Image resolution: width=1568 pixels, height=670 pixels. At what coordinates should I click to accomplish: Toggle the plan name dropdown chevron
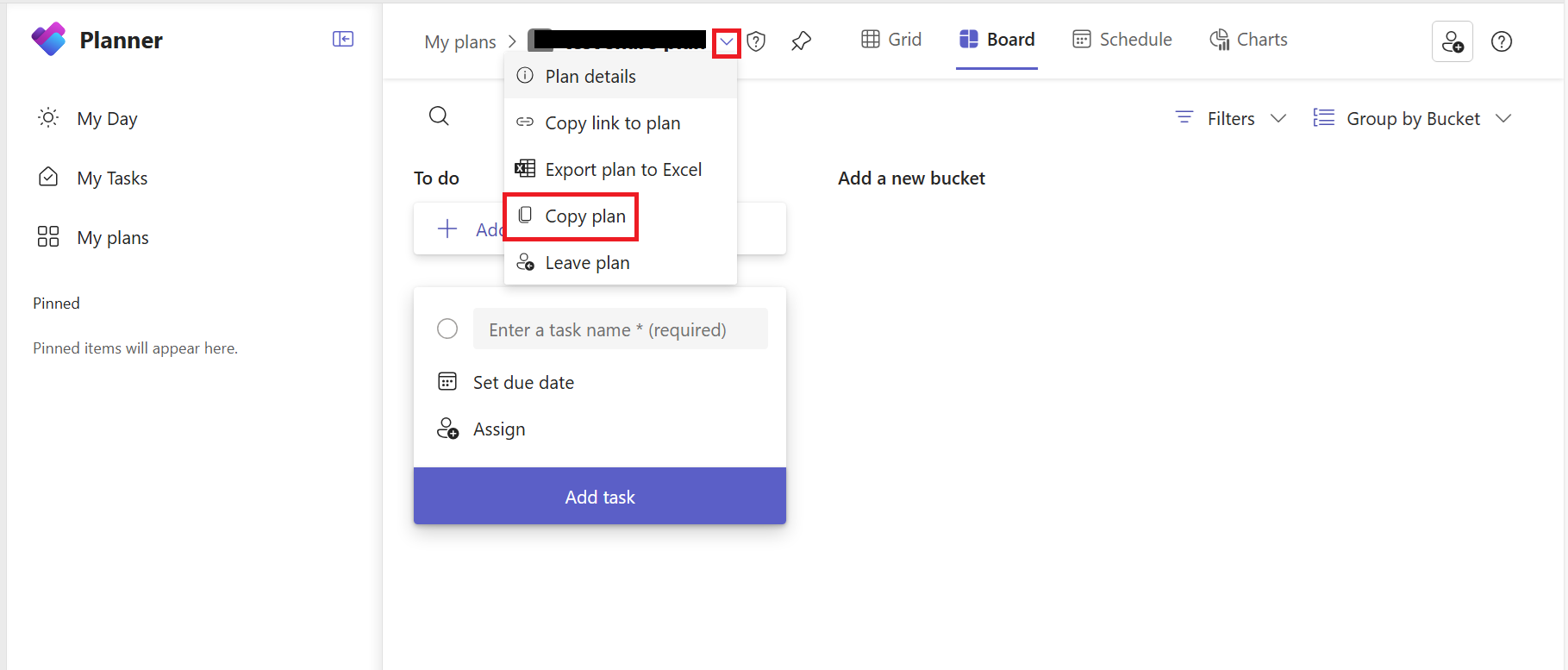727,41
